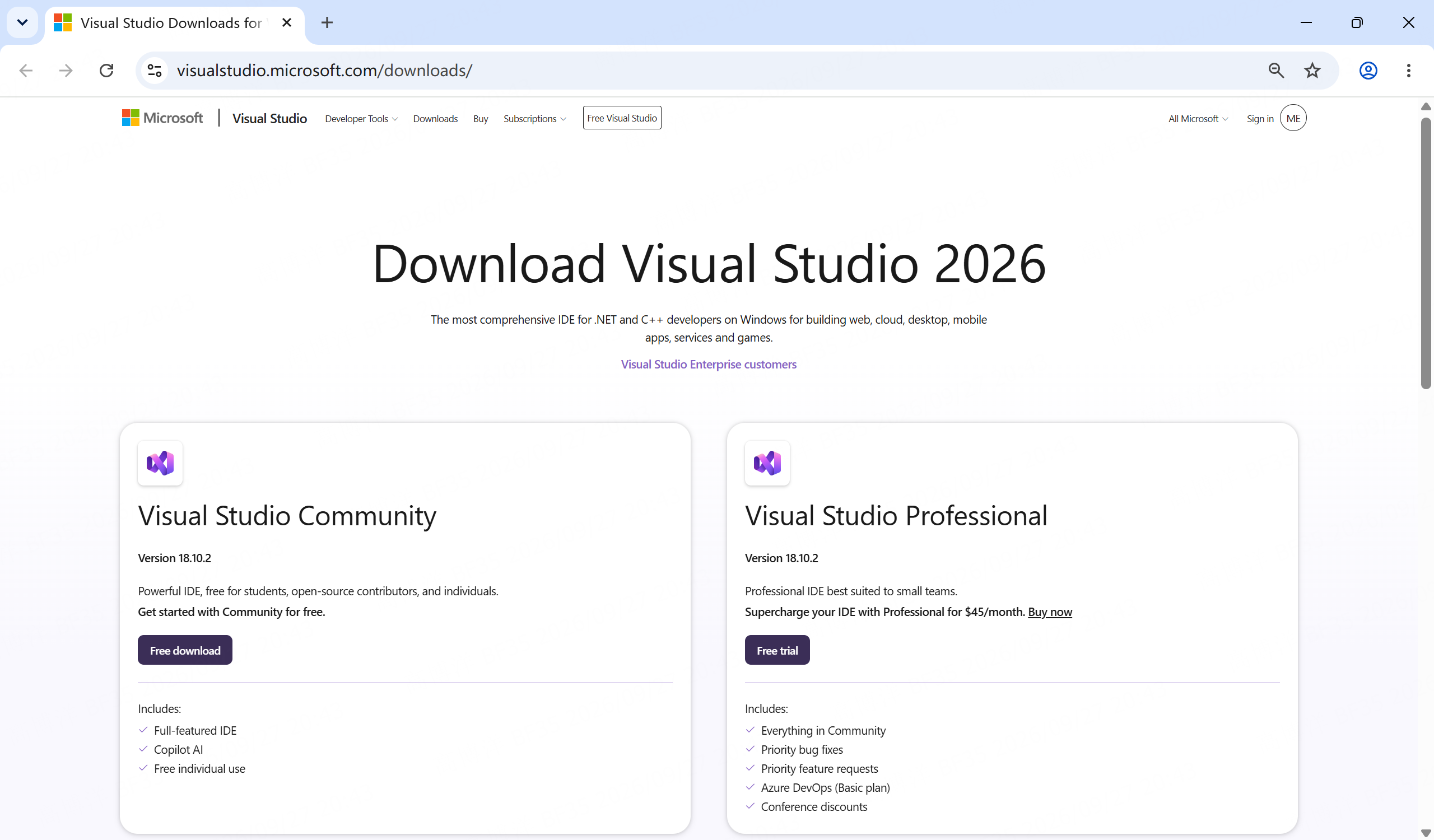Open a new tab with the plus icon
Screen dimensions: 1434x840
coord(327,23)
